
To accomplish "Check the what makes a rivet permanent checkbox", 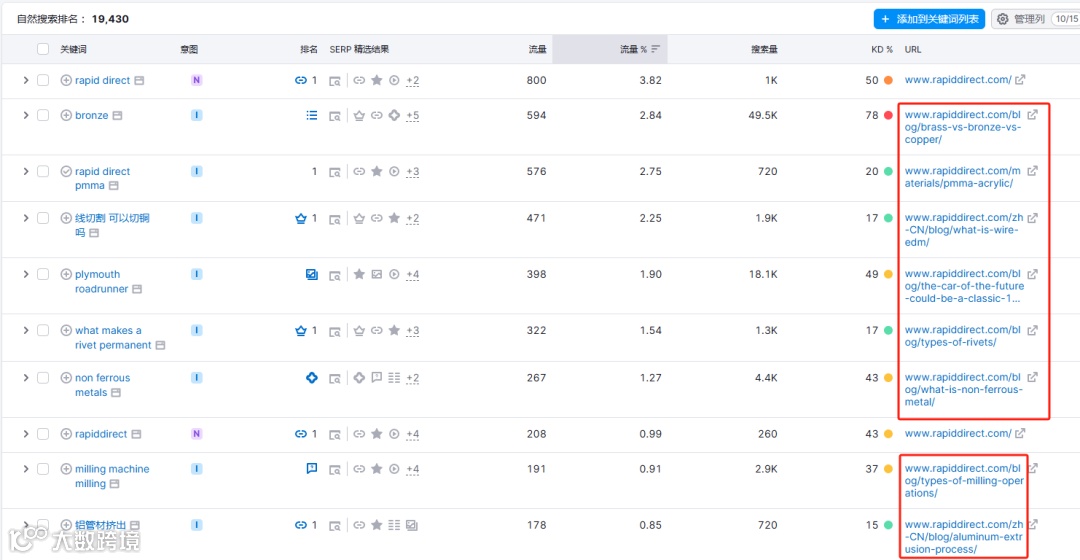I will point(43,331).
